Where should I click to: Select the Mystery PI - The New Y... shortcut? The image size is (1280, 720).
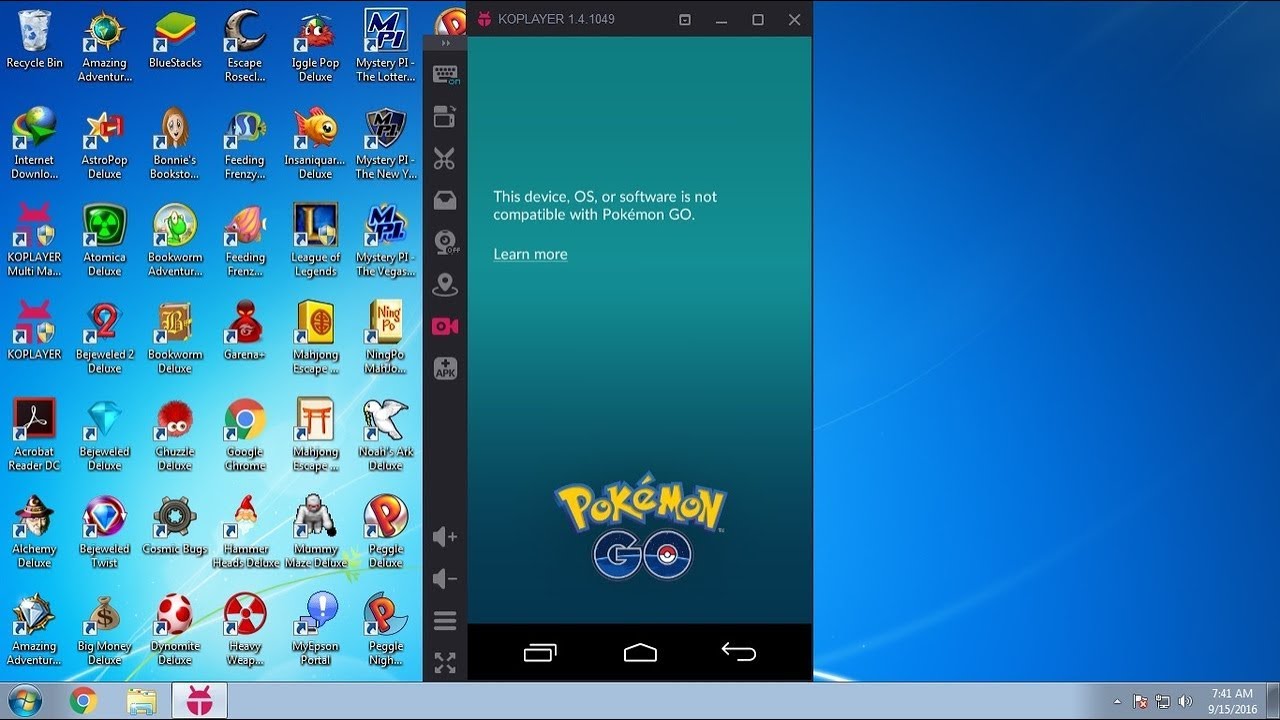[386, 143]
